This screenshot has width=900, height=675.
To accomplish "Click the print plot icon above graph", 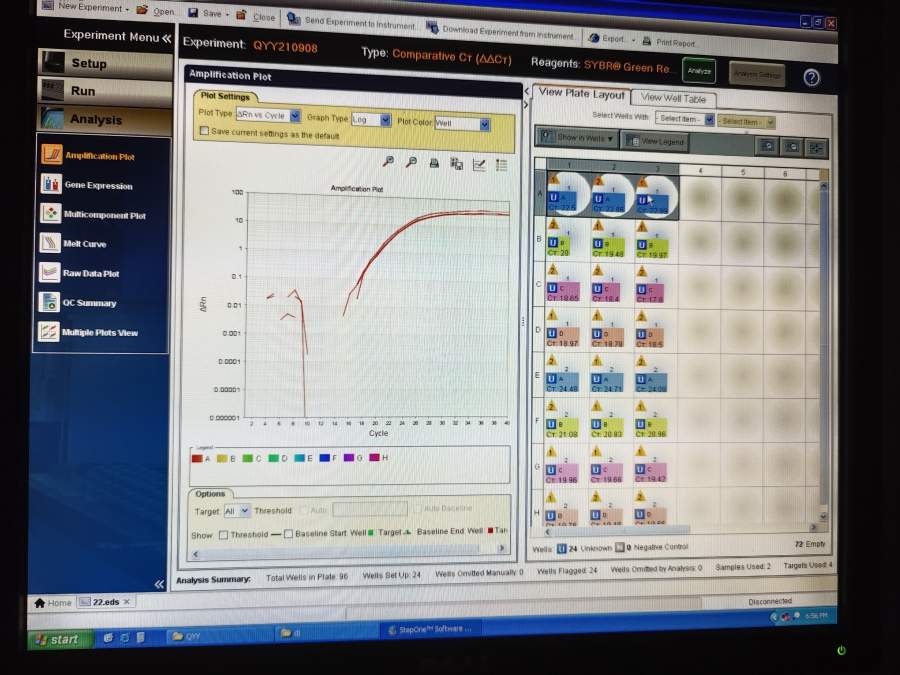I will 434,163.
